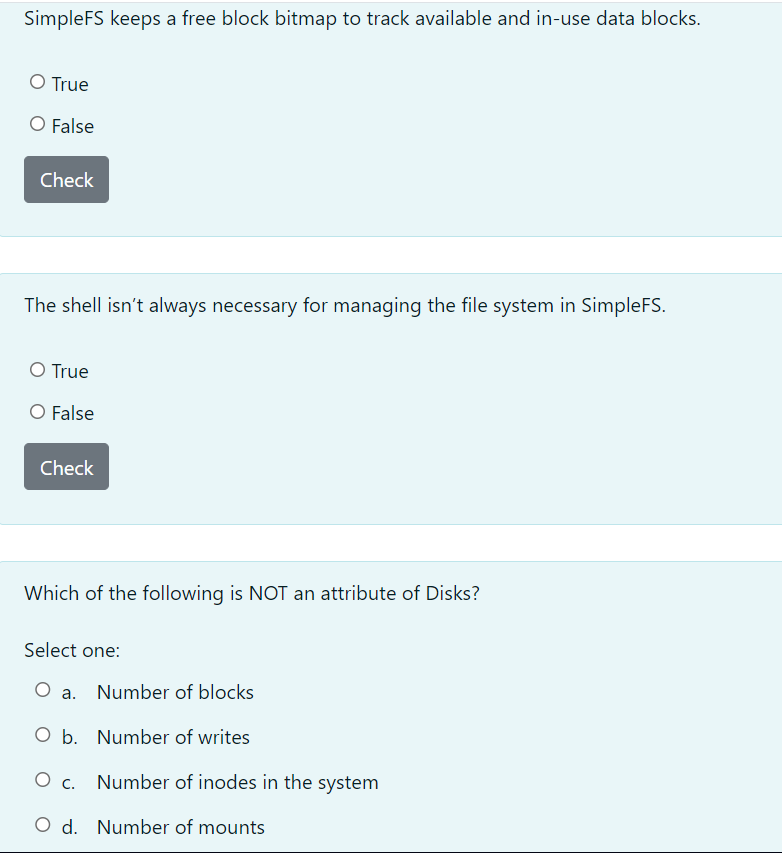The image size is (782, 853).
Task: Click the Select one label
Action: click(x=71, y=650)
